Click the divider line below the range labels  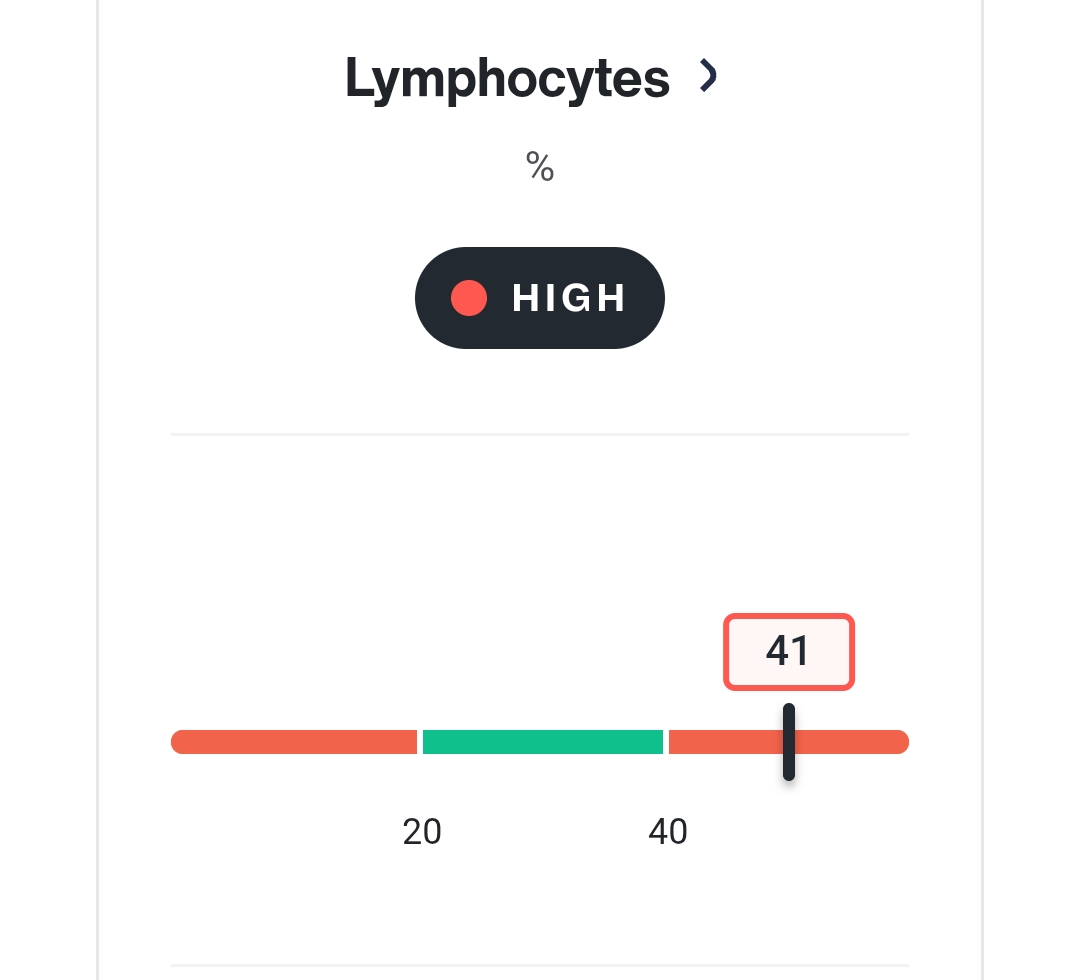[540, 966]
